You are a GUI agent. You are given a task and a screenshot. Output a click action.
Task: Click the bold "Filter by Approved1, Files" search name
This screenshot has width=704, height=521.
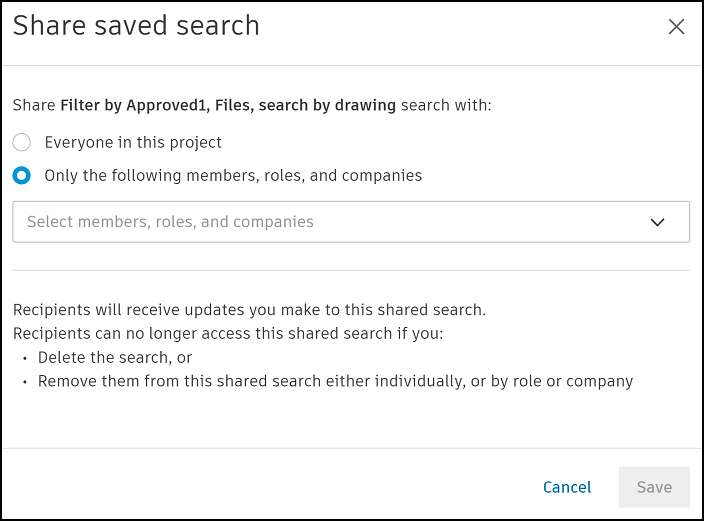pyautogui.click(x=158, y=105)
